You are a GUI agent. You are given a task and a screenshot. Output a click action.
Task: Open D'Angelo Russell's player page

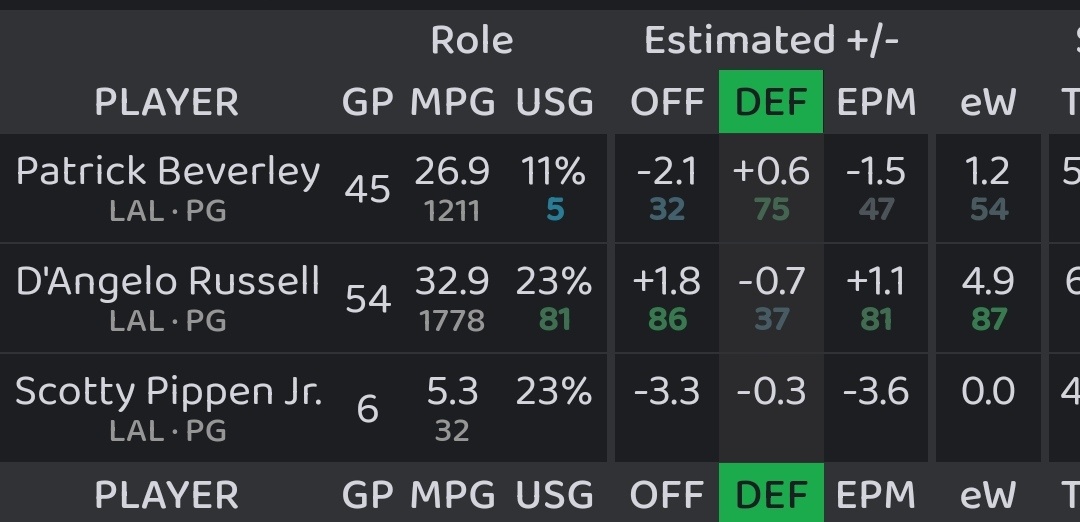point(168,281)
